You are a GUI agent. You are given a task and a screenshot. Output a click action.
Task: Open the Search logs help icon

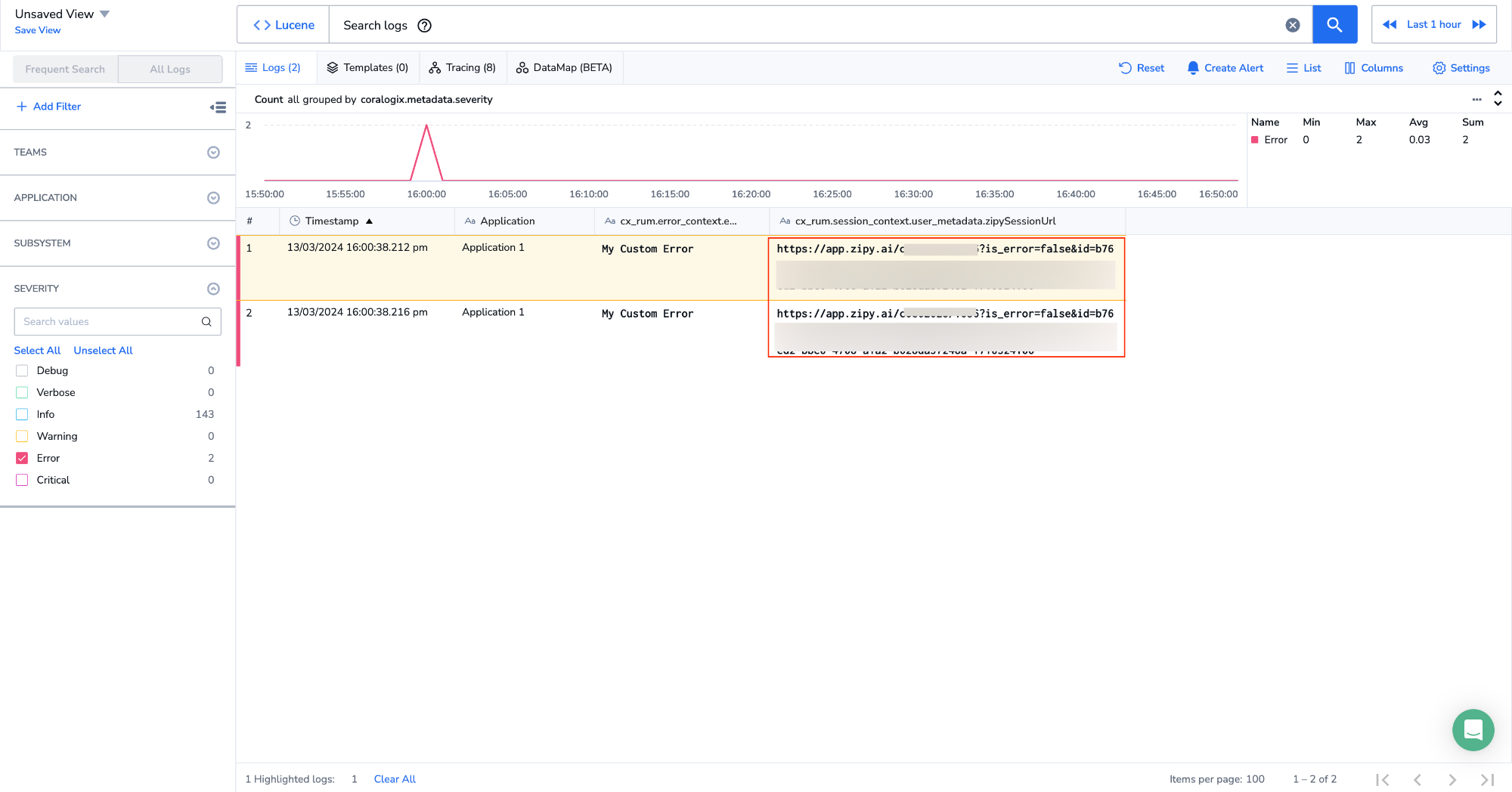425,26
